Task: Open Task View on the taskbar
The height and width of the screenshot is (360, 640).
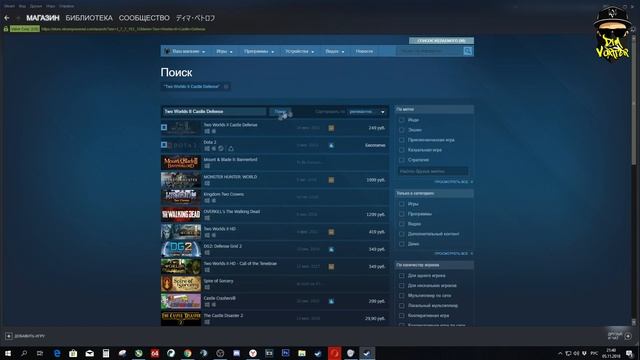Action: click(x=40, y=353)
